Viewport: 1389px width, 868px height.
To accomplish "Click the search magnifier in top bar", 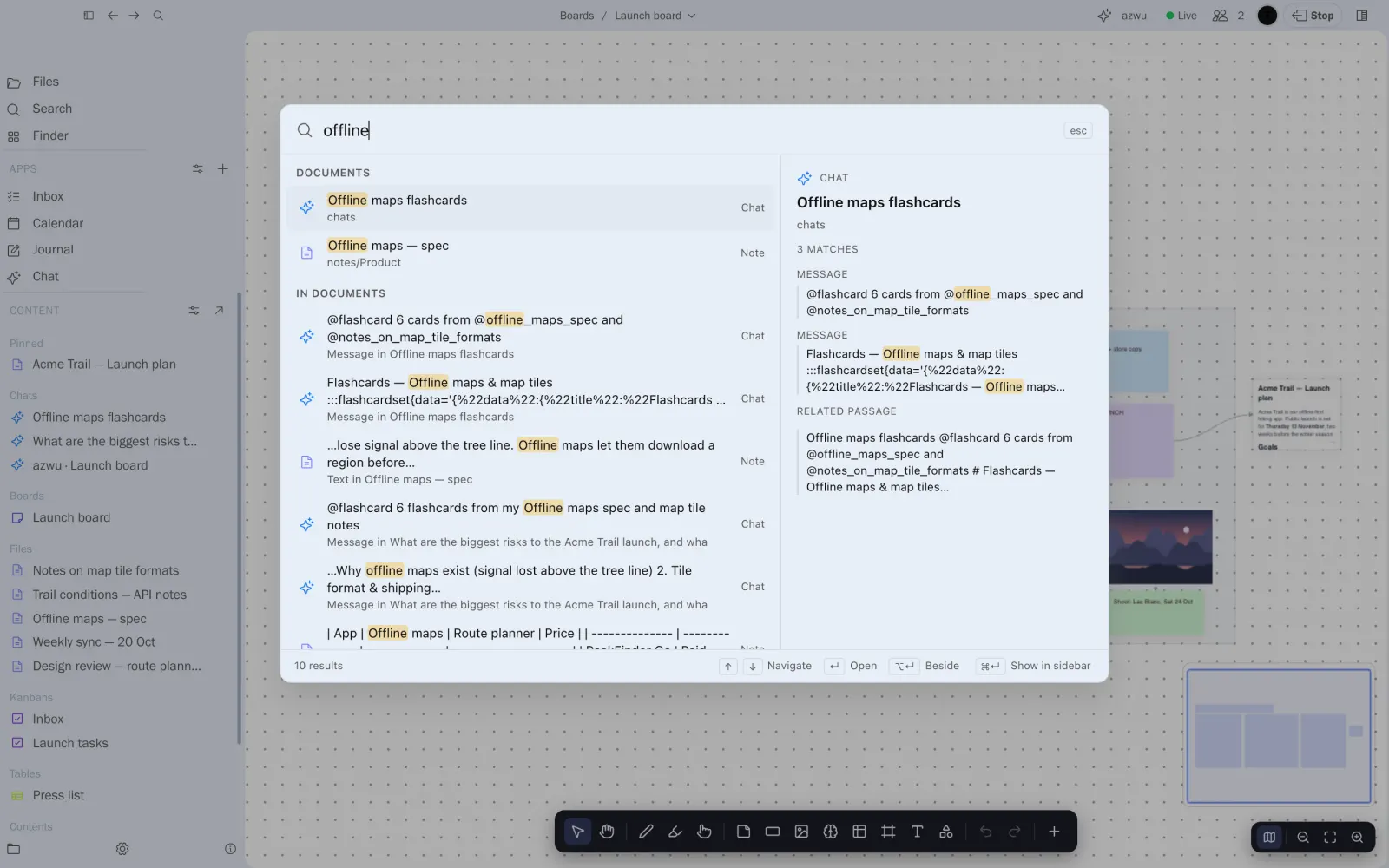I will point(158,16).
